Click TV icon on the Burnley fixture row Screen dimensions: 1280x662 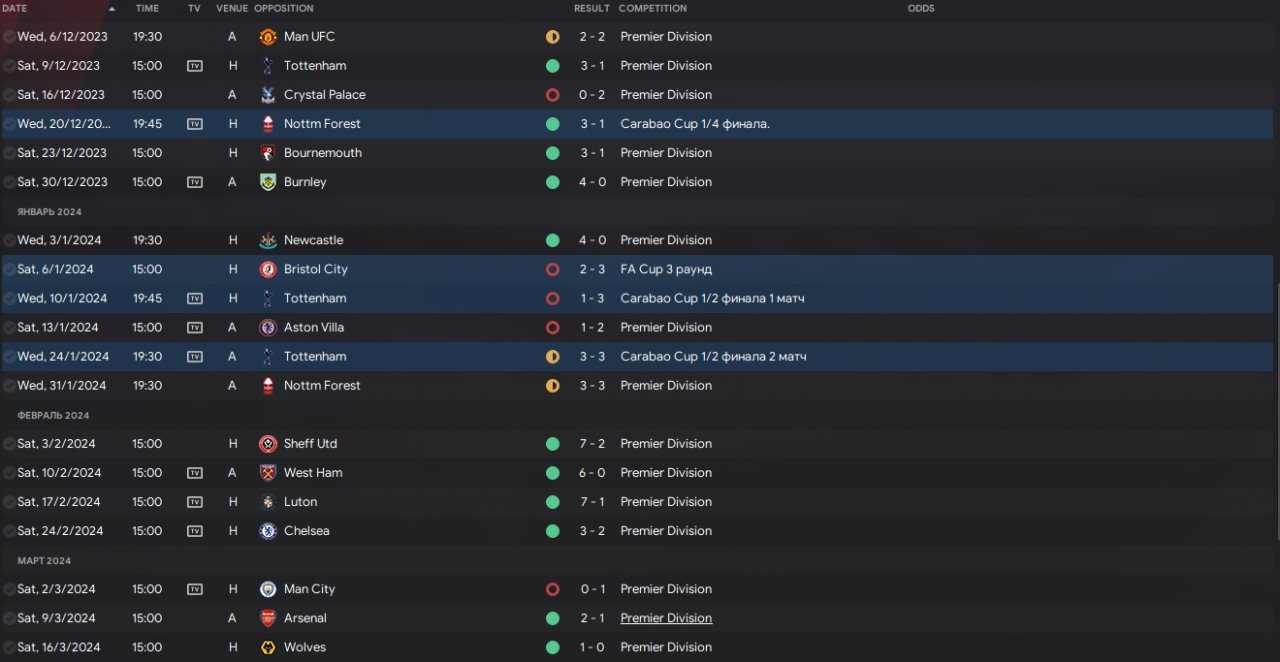[195, 182]
